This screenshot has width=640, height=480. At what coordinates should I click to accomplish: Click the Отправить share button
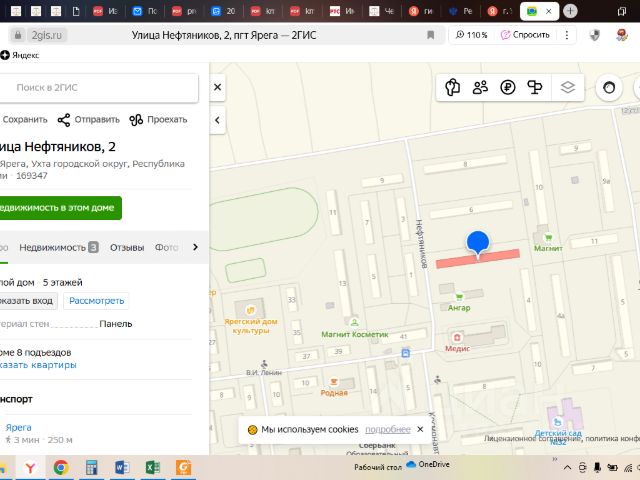click(x=89, y=120)
